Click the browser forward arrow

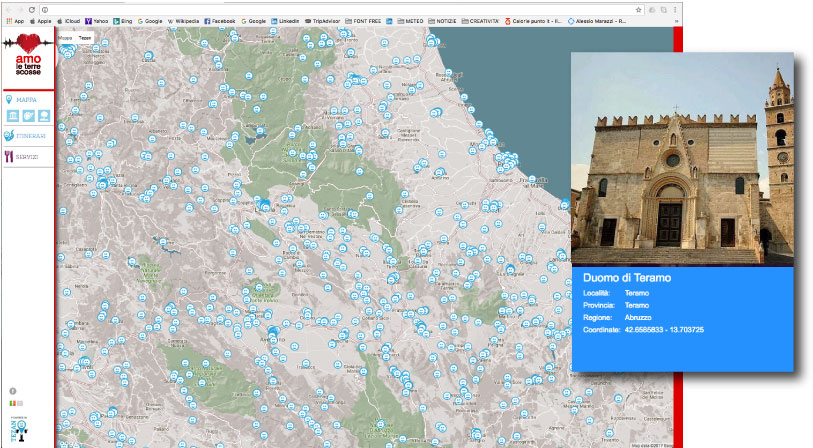pyautogui.click(x=20, y=10)
